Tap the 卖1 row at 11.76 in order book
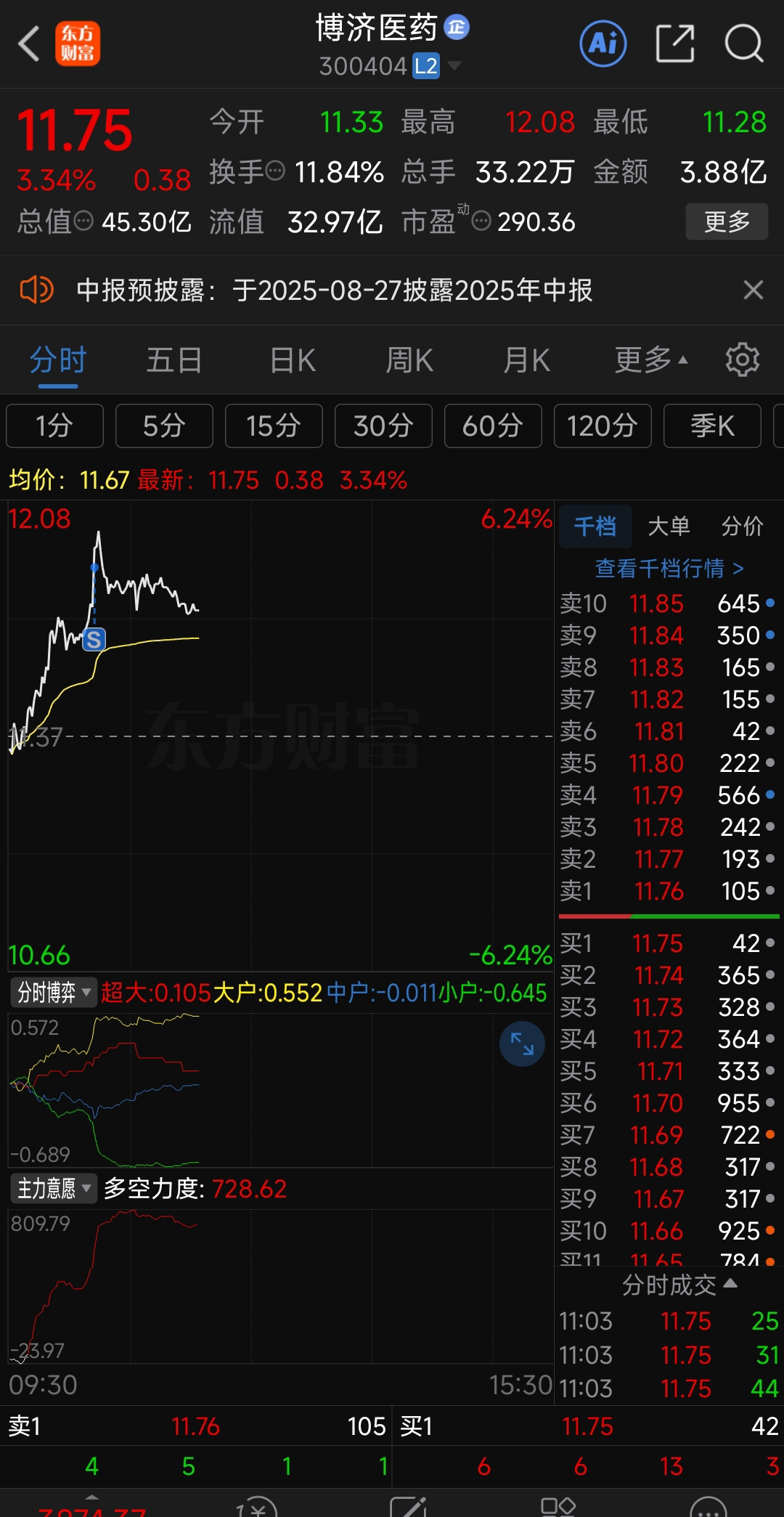The image size is (784, 1517). (x=668, y=891)
